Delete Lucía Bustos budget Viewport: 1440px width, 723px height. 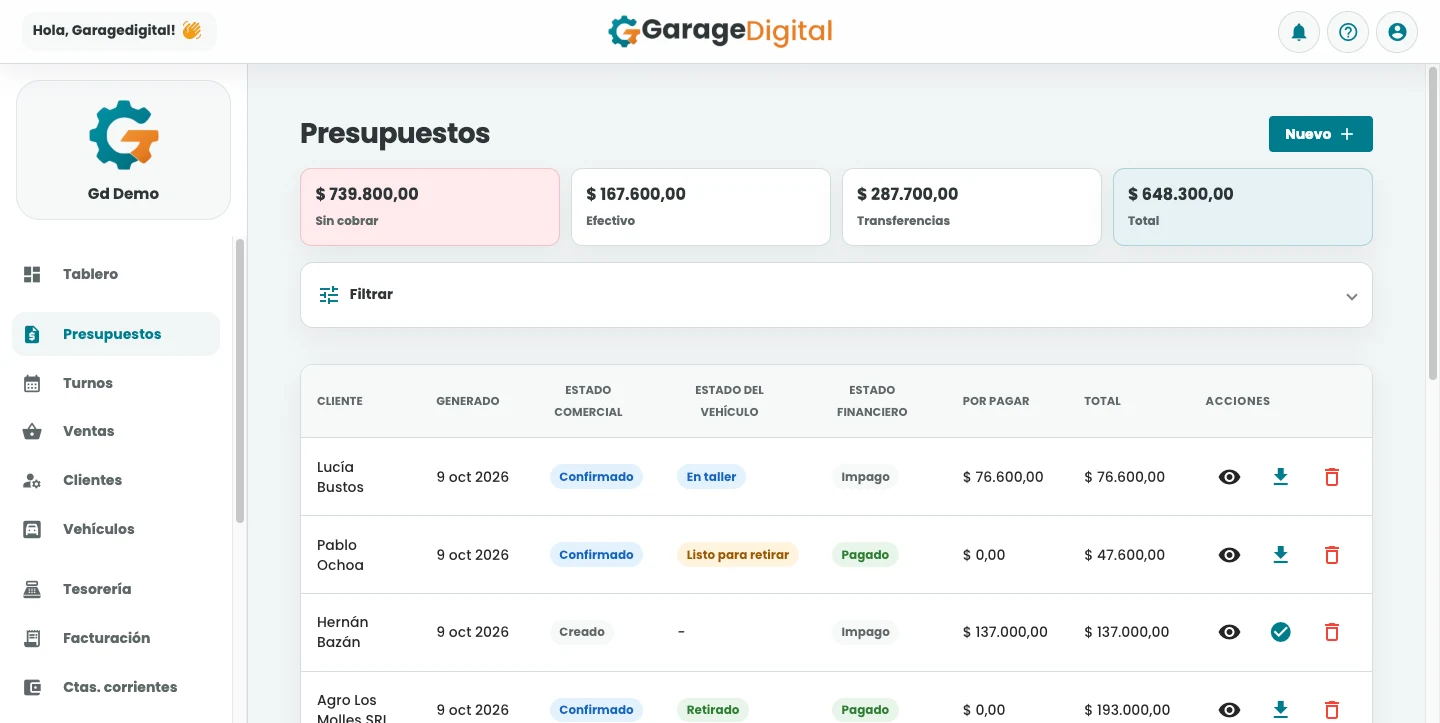(1332, 477)
